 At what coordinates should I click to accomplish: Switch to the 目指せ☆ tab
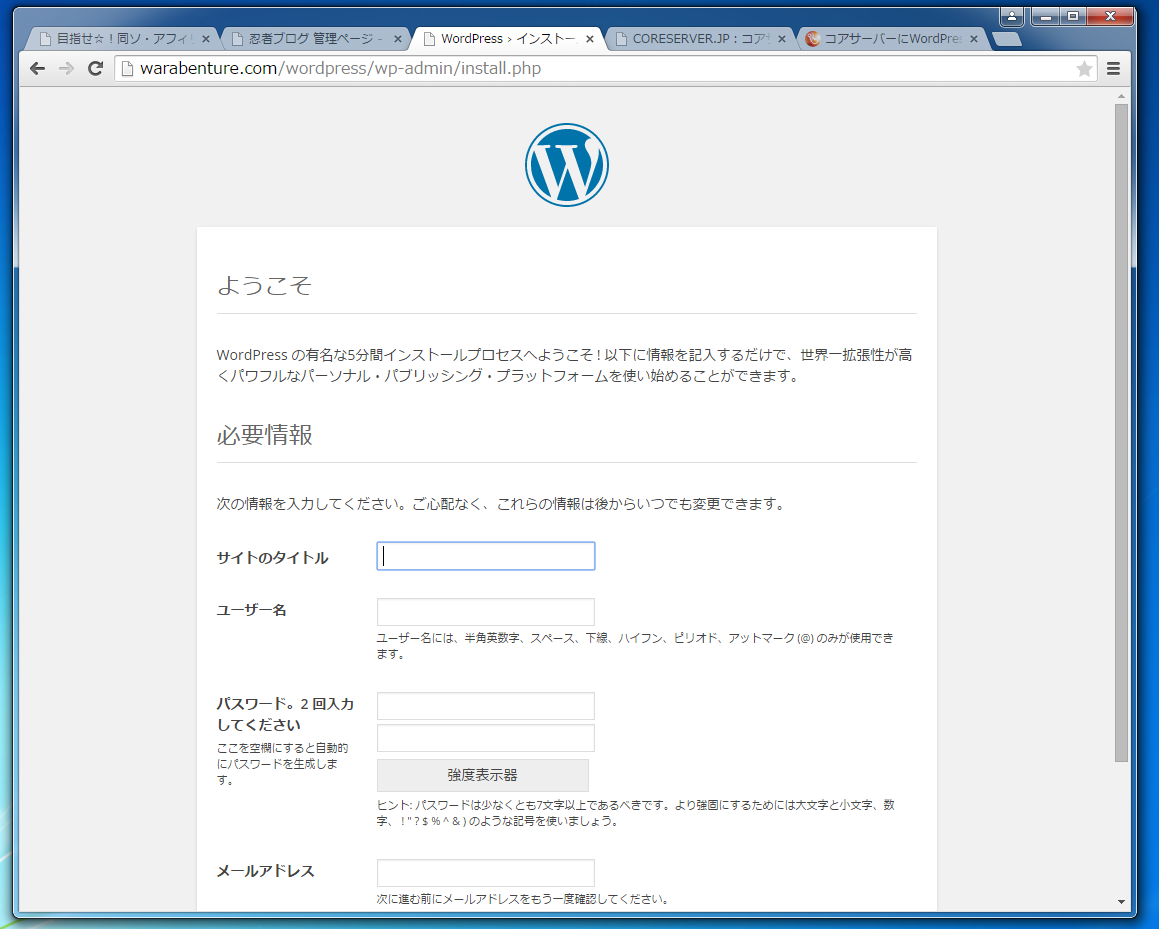[x=122, y=38]
